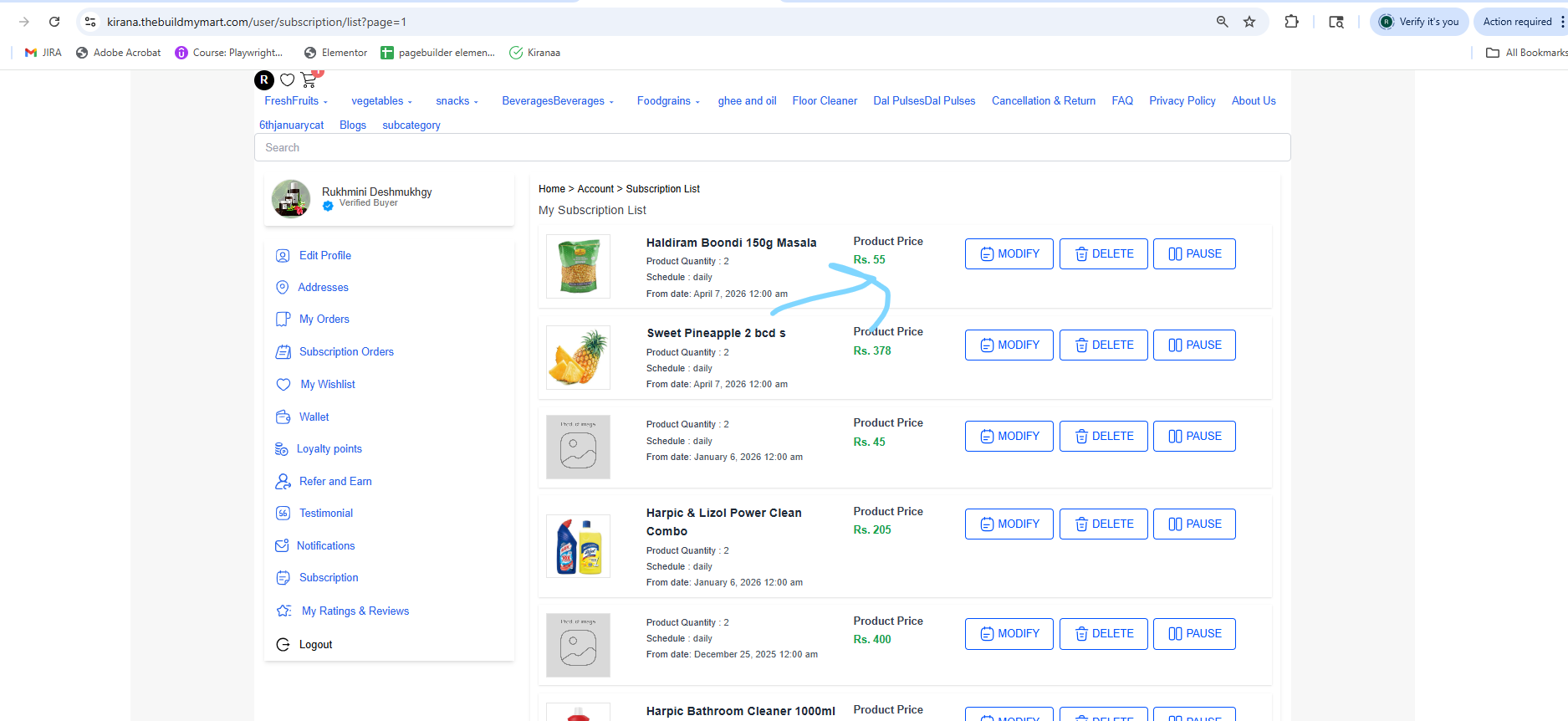Open the Floor Cleaner category
This screenshot has height=721, width=1568.
click(825, 101)
